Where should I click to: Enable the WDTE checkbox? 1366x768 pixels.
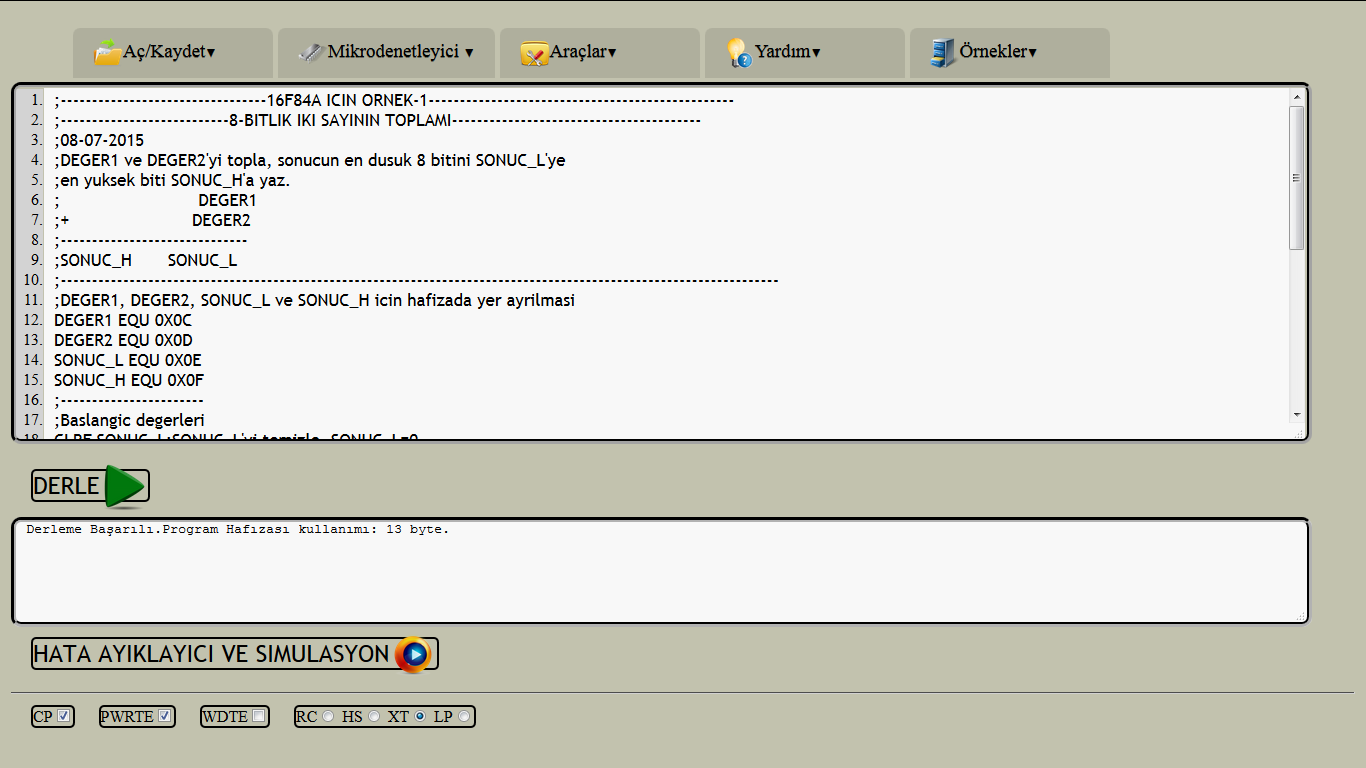[259, 716]
